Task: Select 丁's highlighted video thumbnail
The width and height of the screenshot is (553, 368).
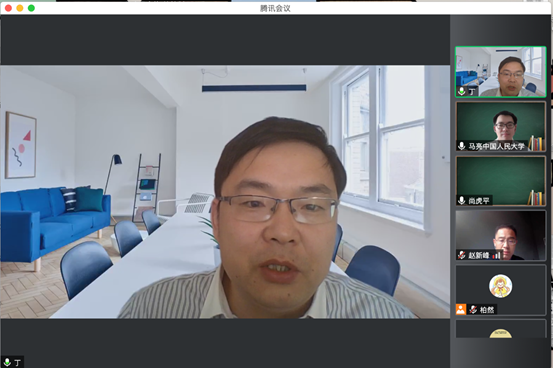Action: click(x=500, y=72)
